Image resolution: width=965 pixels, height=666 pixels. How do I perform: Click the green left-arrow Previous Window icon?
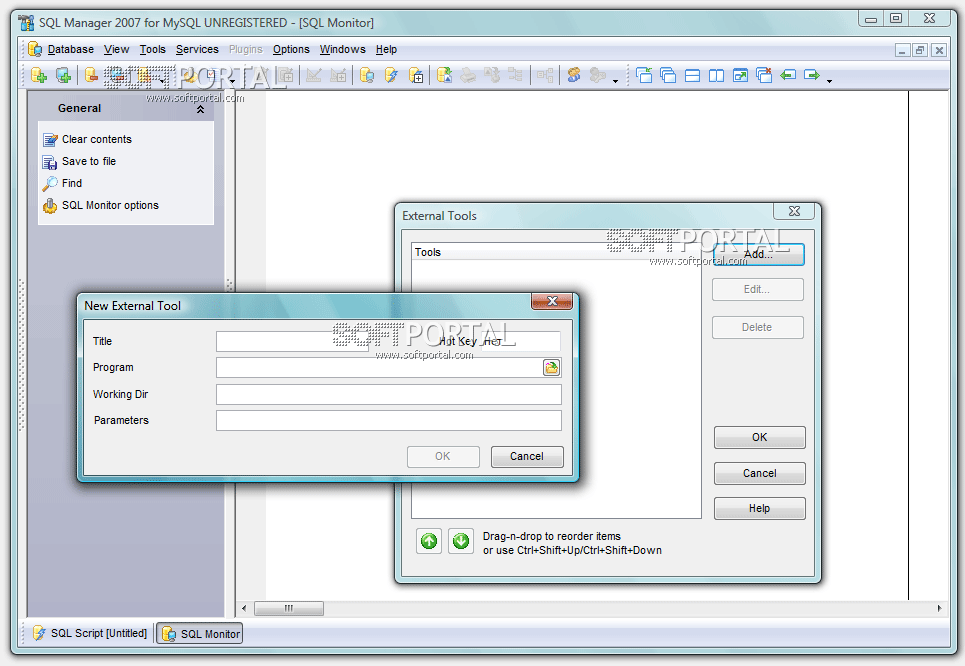(788, 75)
